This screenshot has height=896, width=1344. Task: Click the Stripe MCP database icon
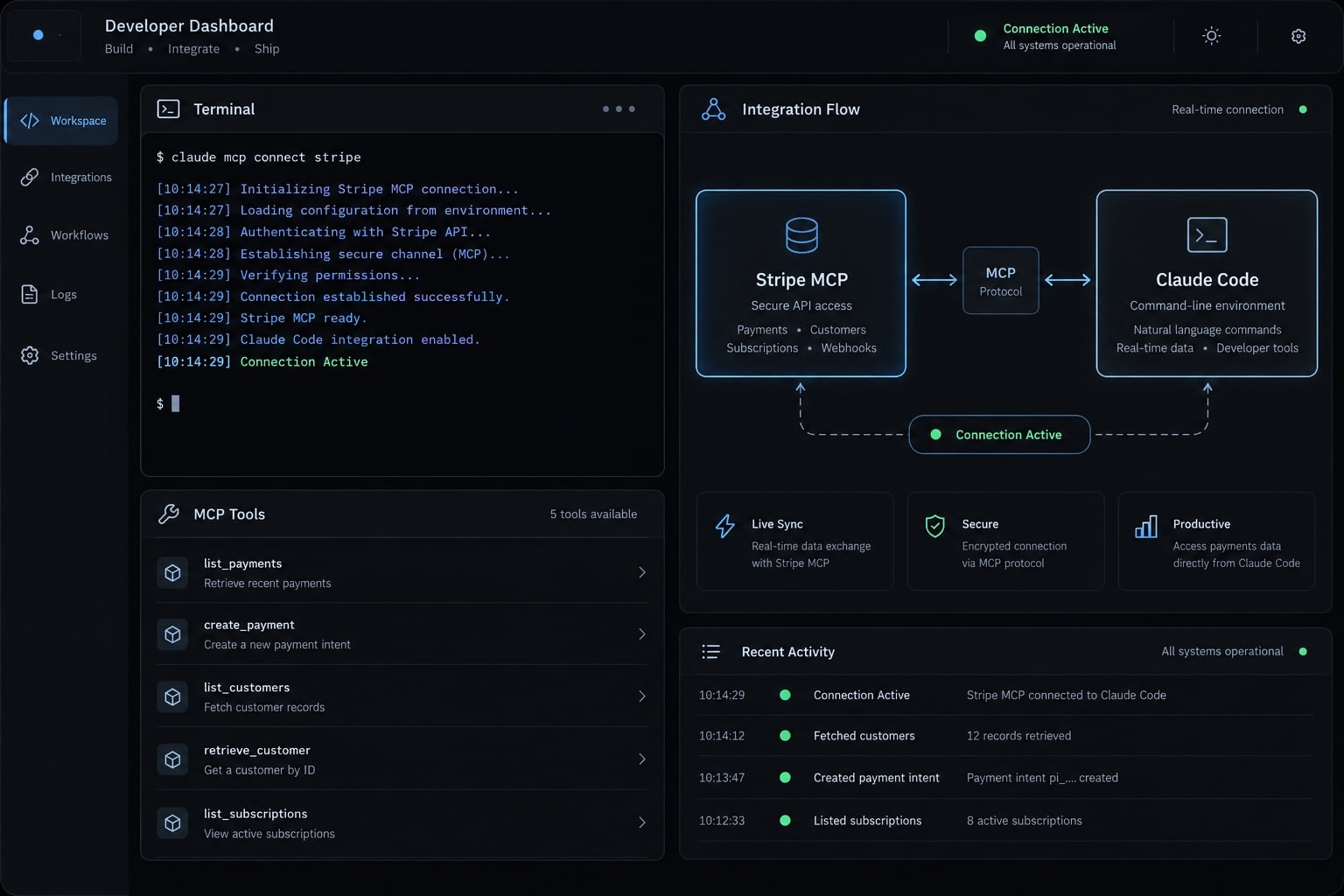pyautogui.click(x=801, y=234)
